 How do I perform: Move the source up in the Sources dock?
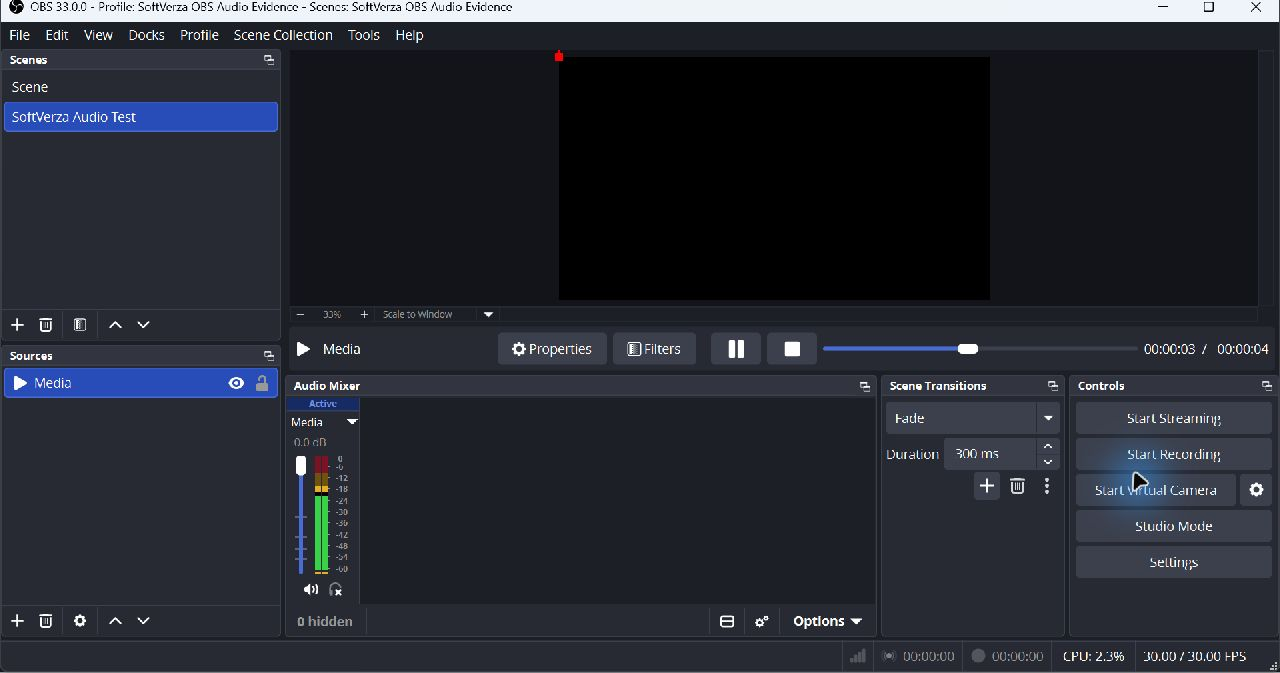pos(115,621)
